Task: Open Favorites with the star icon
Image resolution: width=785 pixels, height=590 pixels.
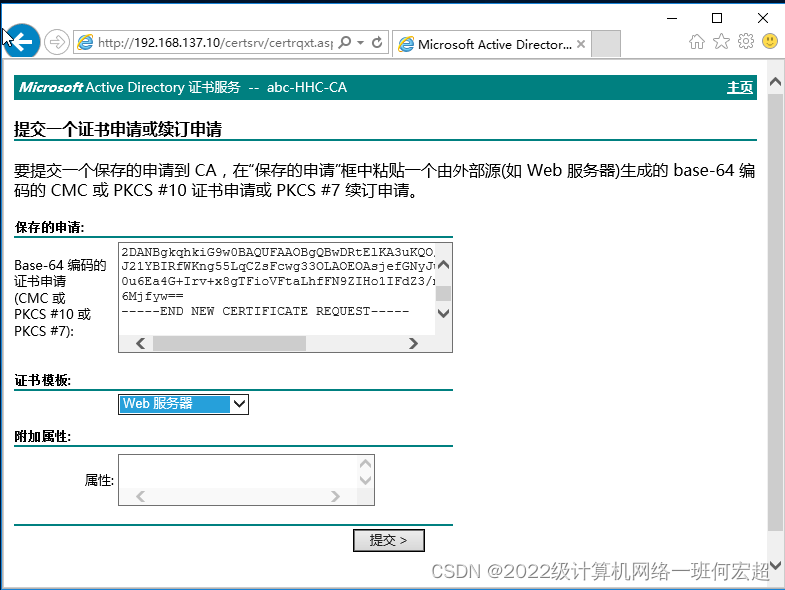Action: 721,42
